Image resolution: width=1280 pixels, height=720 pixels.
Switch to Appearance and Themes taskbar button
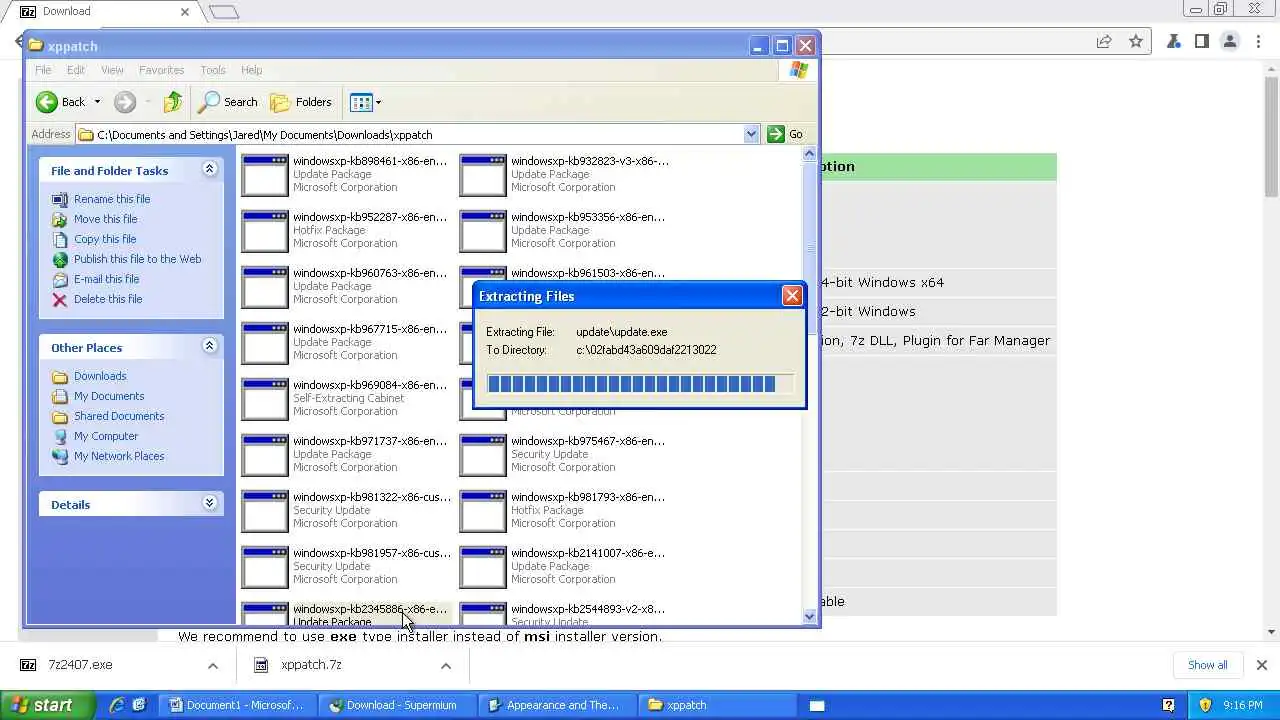556,705
